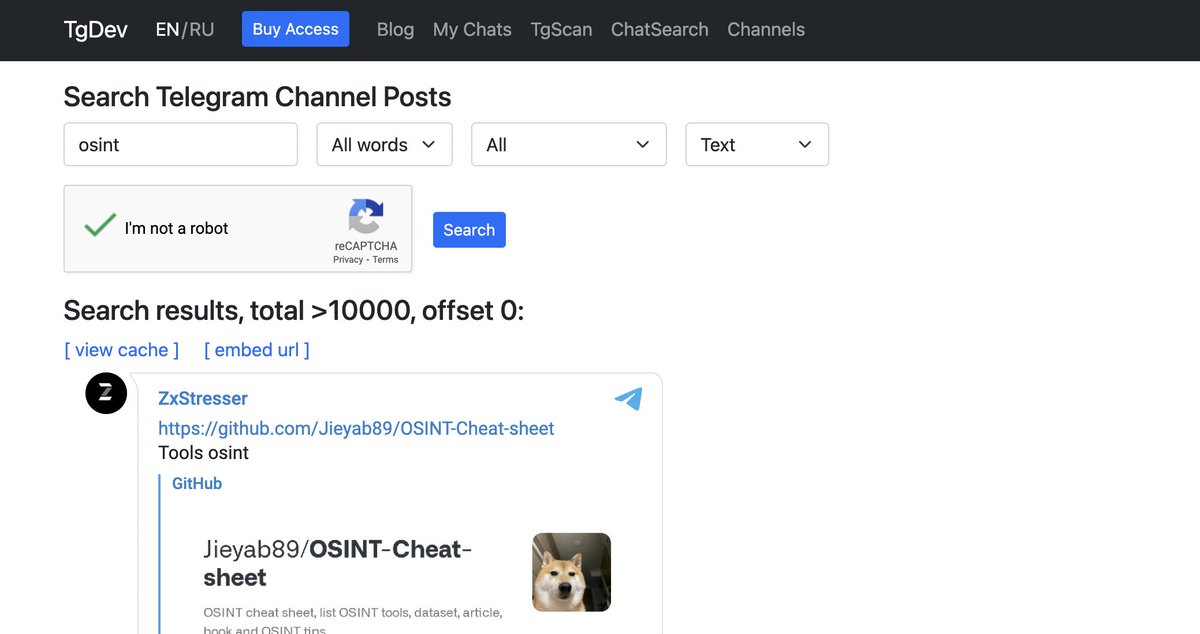The image size is (1200, 634).
Task: Focus the search field containing osint
Action: click(x=181, y=144)
